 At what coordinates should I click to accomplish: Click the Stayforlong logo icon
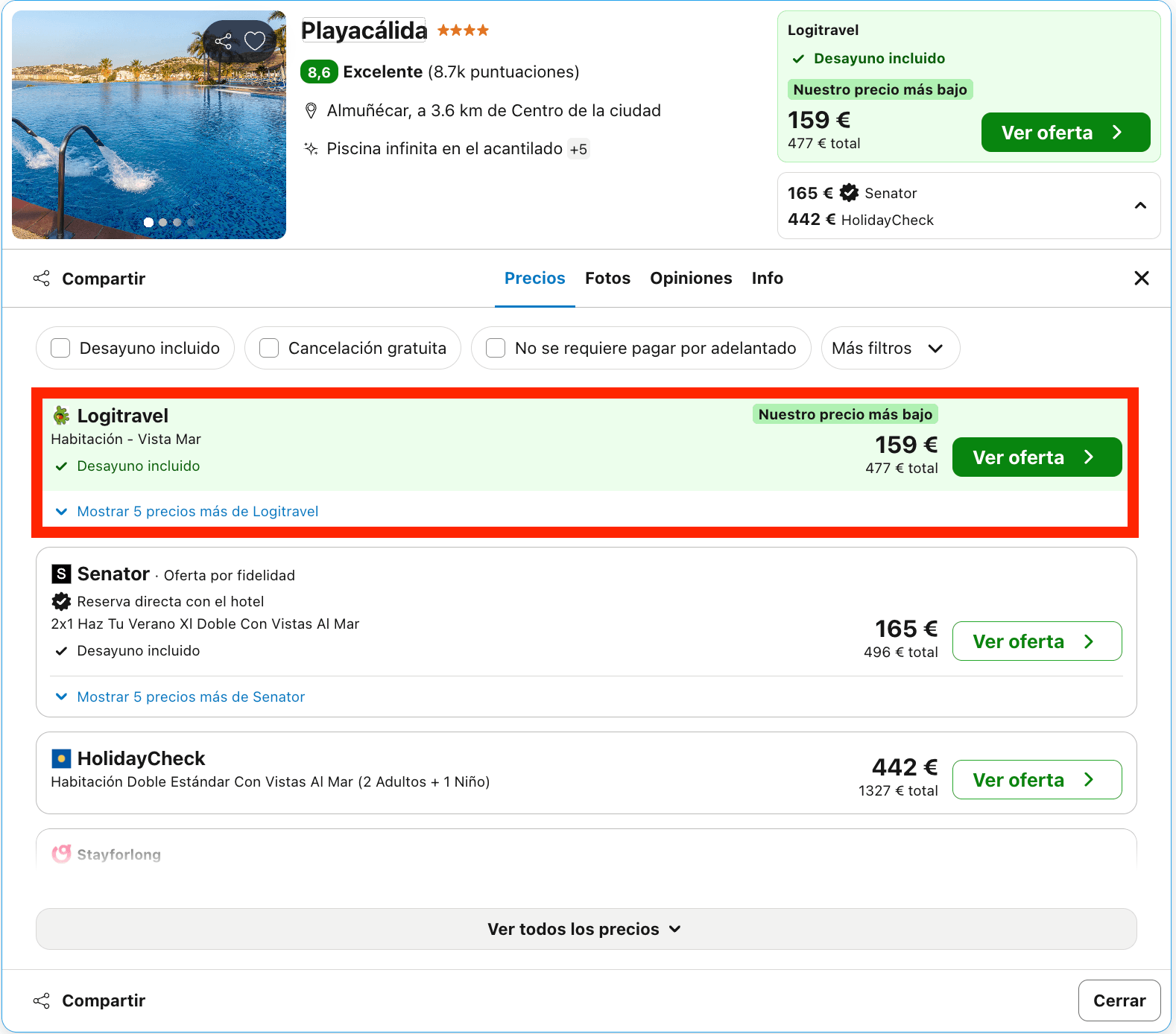click(61, 854)
